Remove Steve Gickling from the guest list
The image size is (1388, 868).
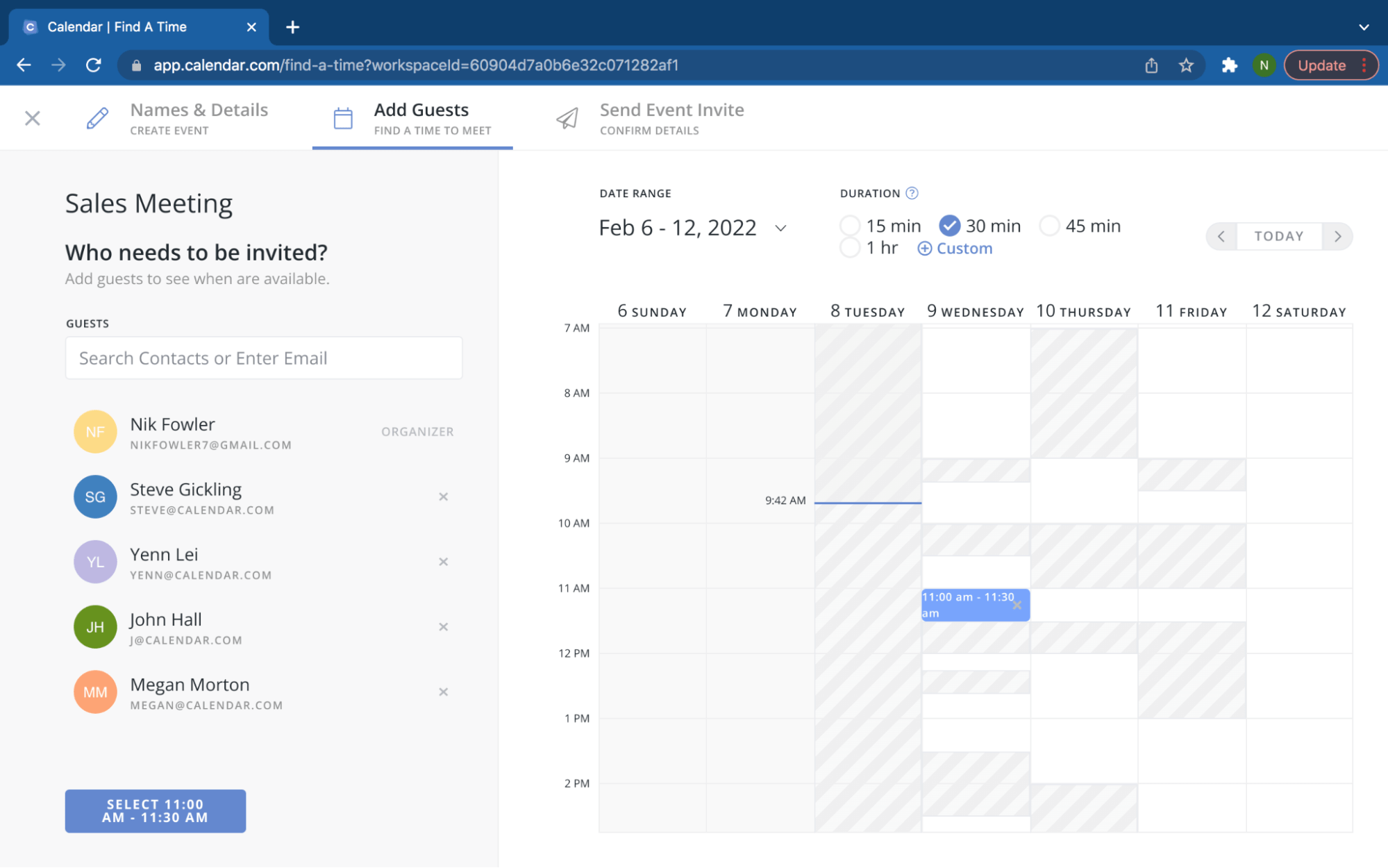[443, 496]
